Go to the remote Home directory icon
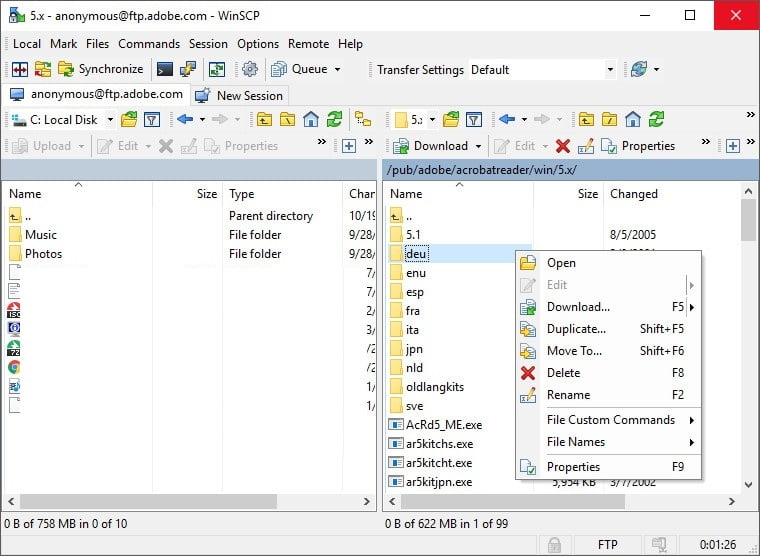 [x=633, y=119]
